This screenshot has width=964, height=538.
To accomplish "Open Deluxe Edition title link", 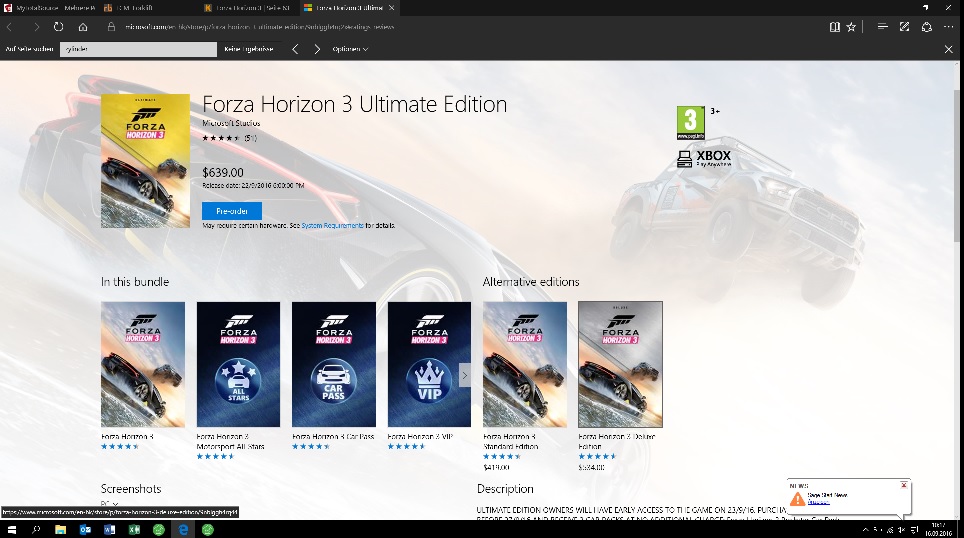I will point(617,441).
